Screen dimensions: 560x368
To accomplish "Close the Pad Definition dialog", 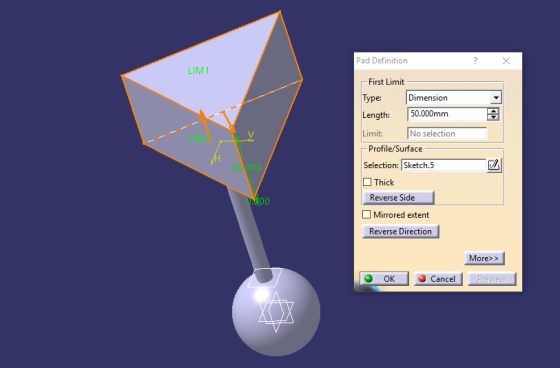I will click(506, 61).
